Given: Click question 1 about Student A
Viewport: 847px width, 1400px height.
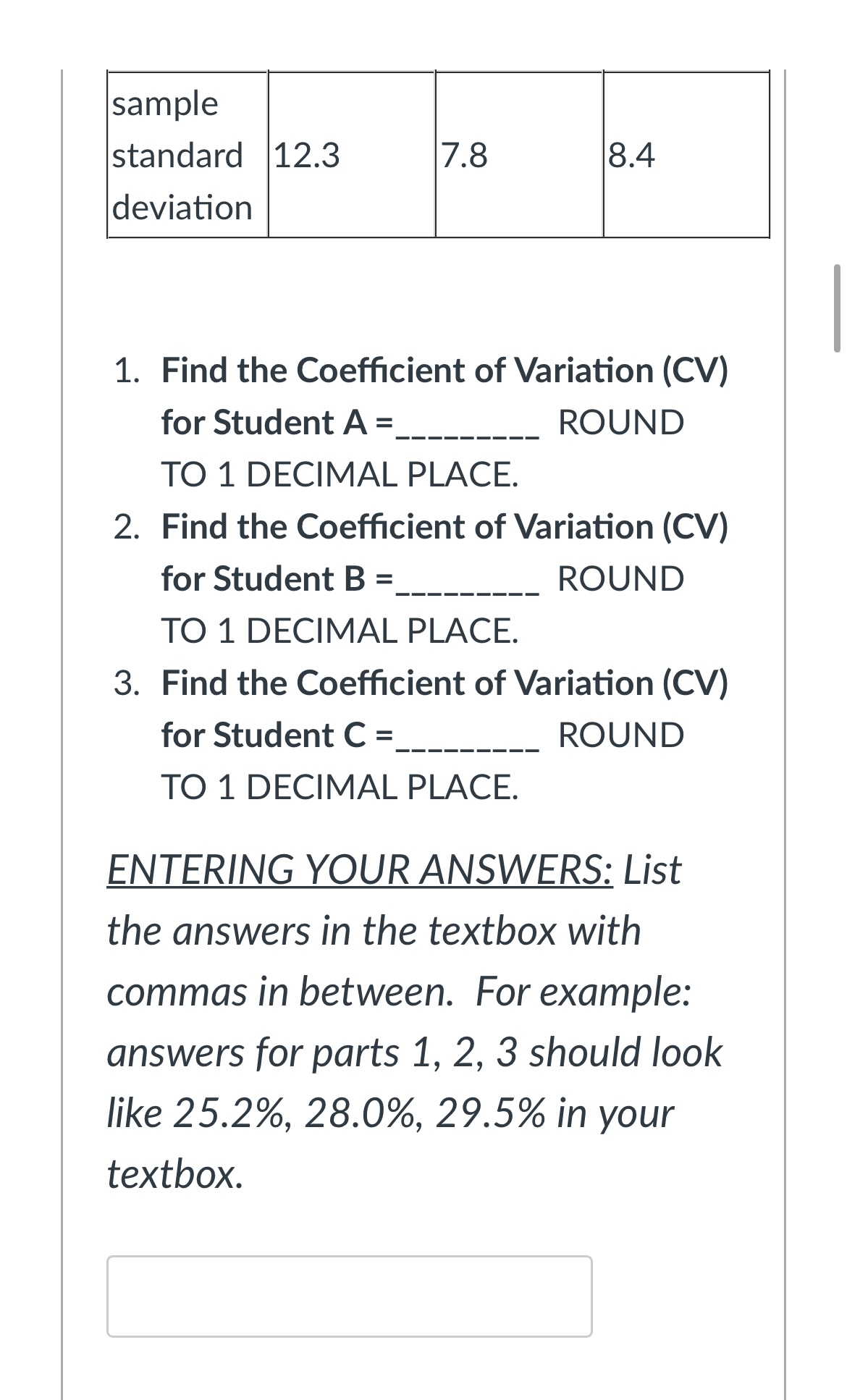Looking at the screenshot, I should coord(420,423).
